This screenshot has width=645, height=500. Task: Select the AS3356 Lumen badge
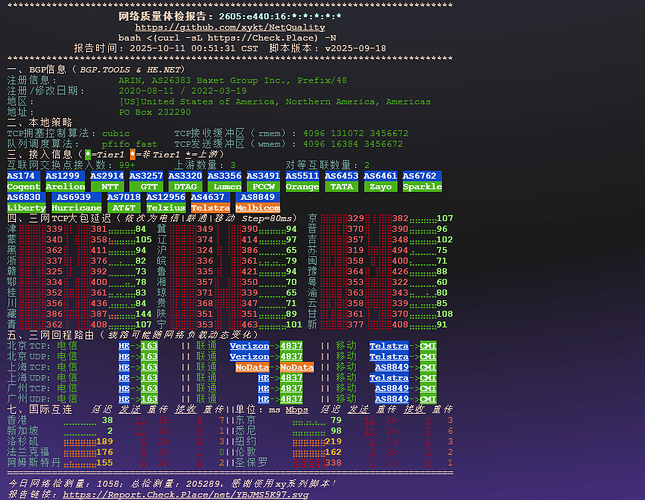click(x=227, y=181)
